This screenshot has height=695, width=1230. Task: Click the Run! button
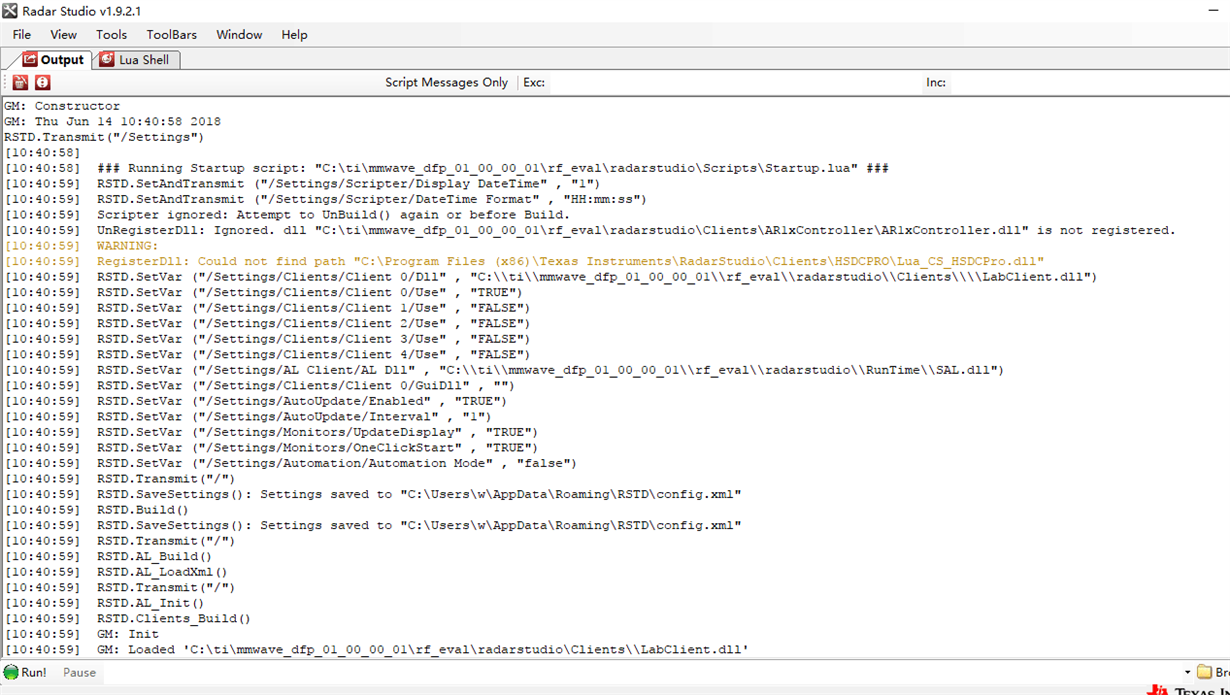(25, 672)
